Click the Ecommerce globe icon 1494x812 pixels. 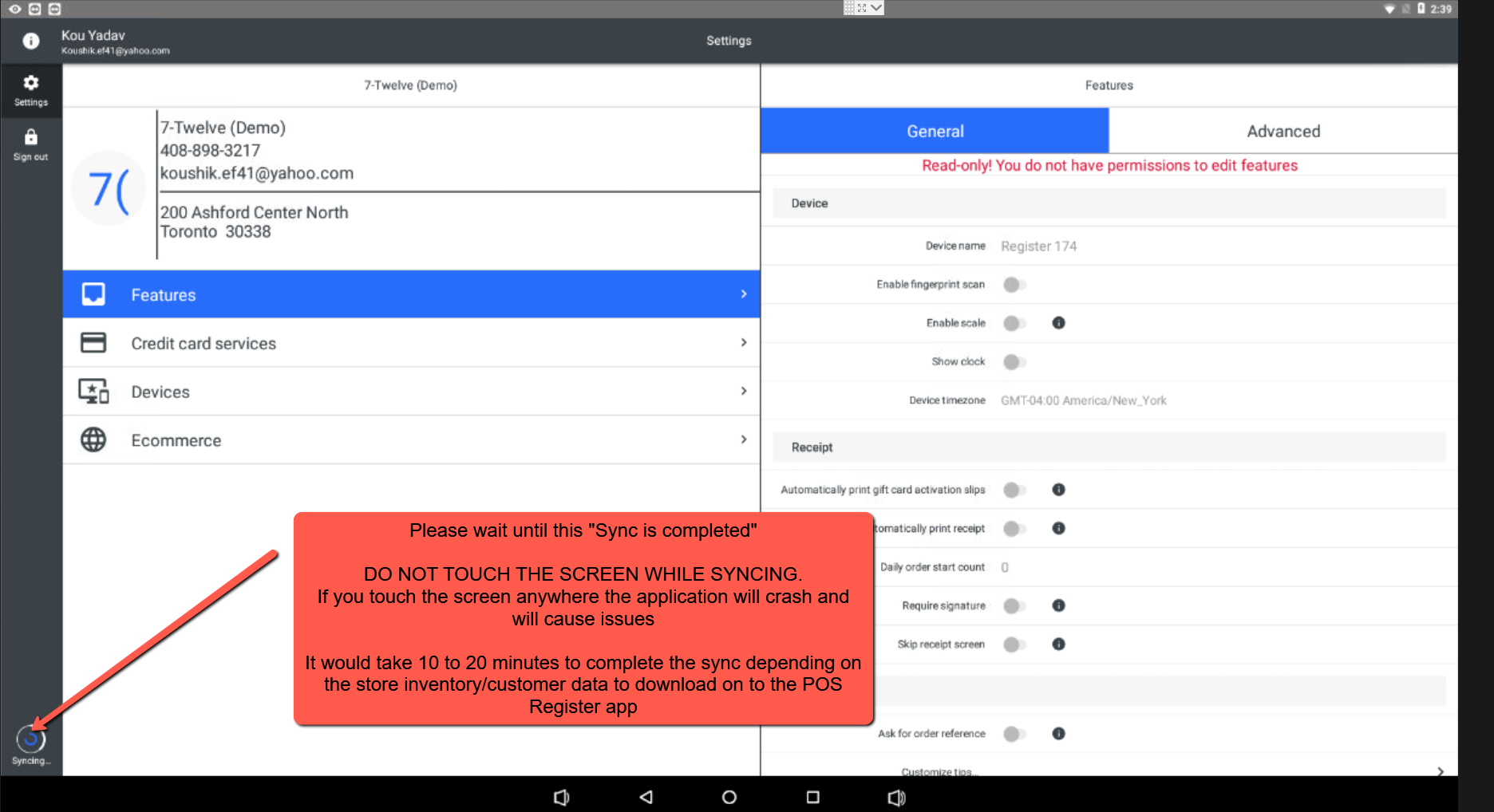(94, 439)
